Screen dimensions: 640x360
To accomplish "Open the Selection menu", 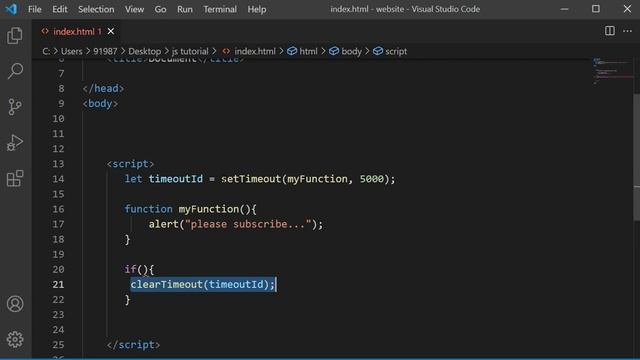I will tap(96, 9).
